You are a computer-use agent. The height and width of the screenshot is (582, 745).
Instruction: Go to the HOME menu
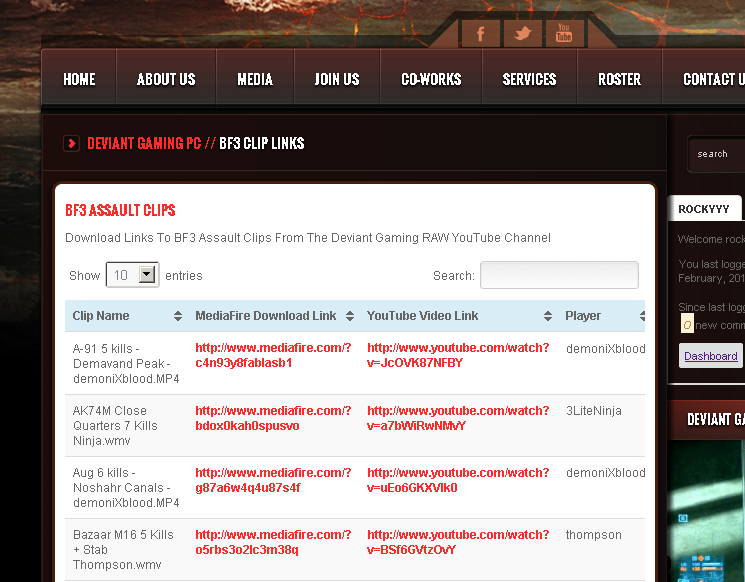pyautogui.click(x=79, y=79)
